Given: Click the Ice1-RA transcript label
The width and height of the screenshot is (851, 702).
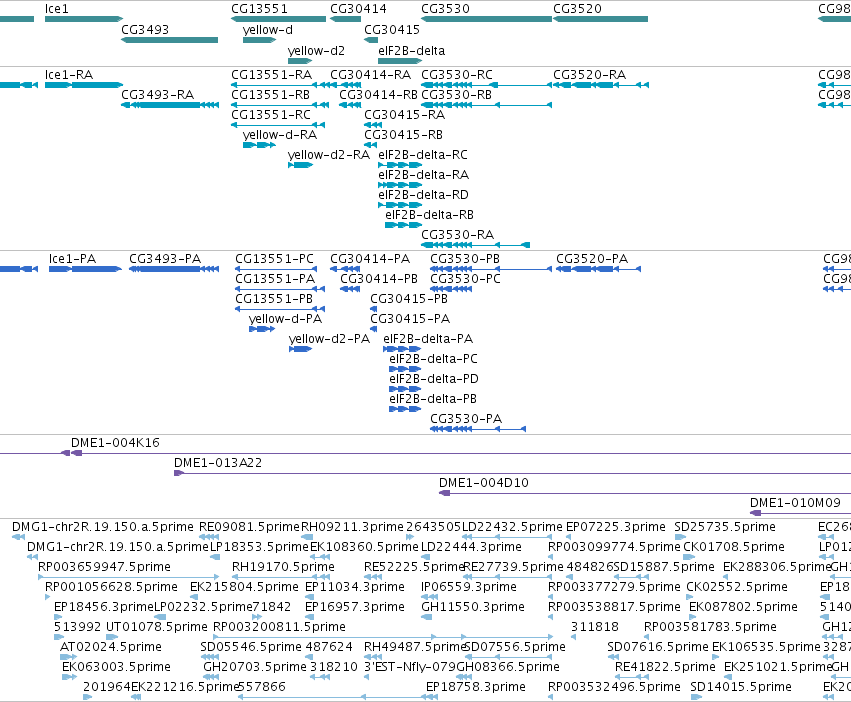Looking at the screenshot, I should click(68, 74).
